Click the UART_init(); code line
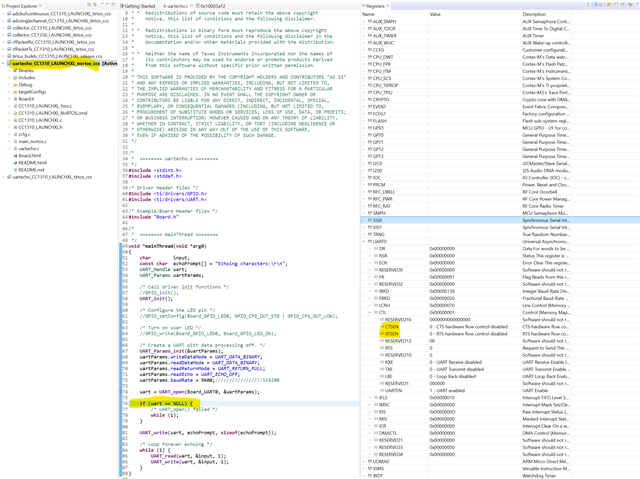Viewport: 640px width, 479px height. 156,299
